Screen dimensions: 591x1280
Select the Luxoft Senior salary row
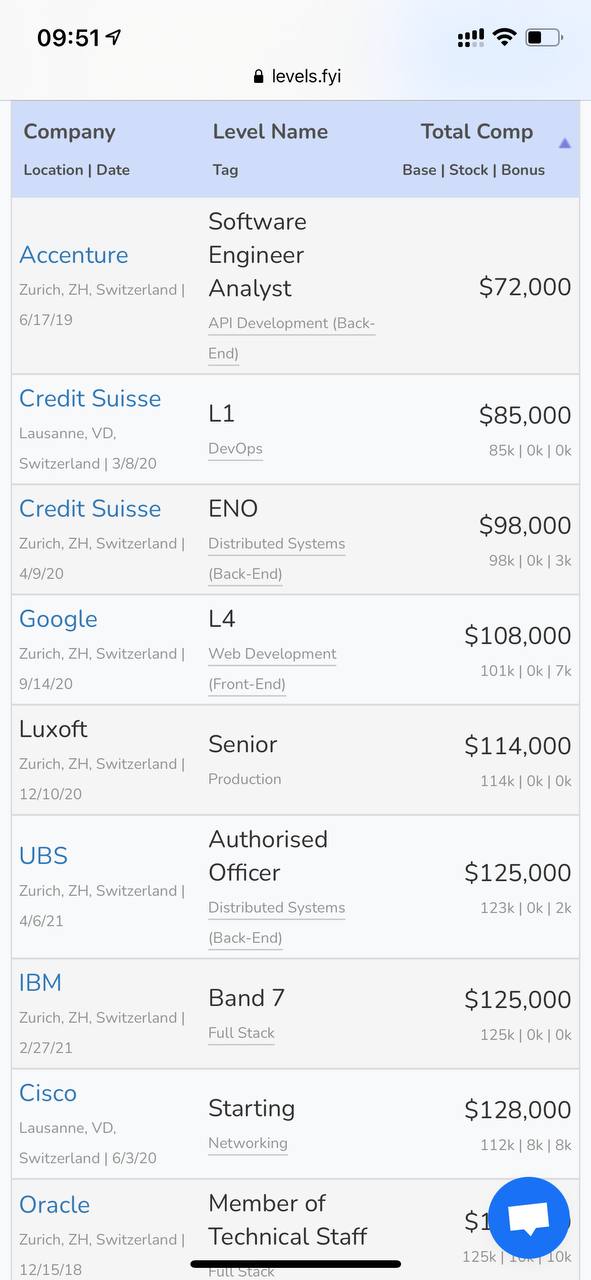click(295, 760)
